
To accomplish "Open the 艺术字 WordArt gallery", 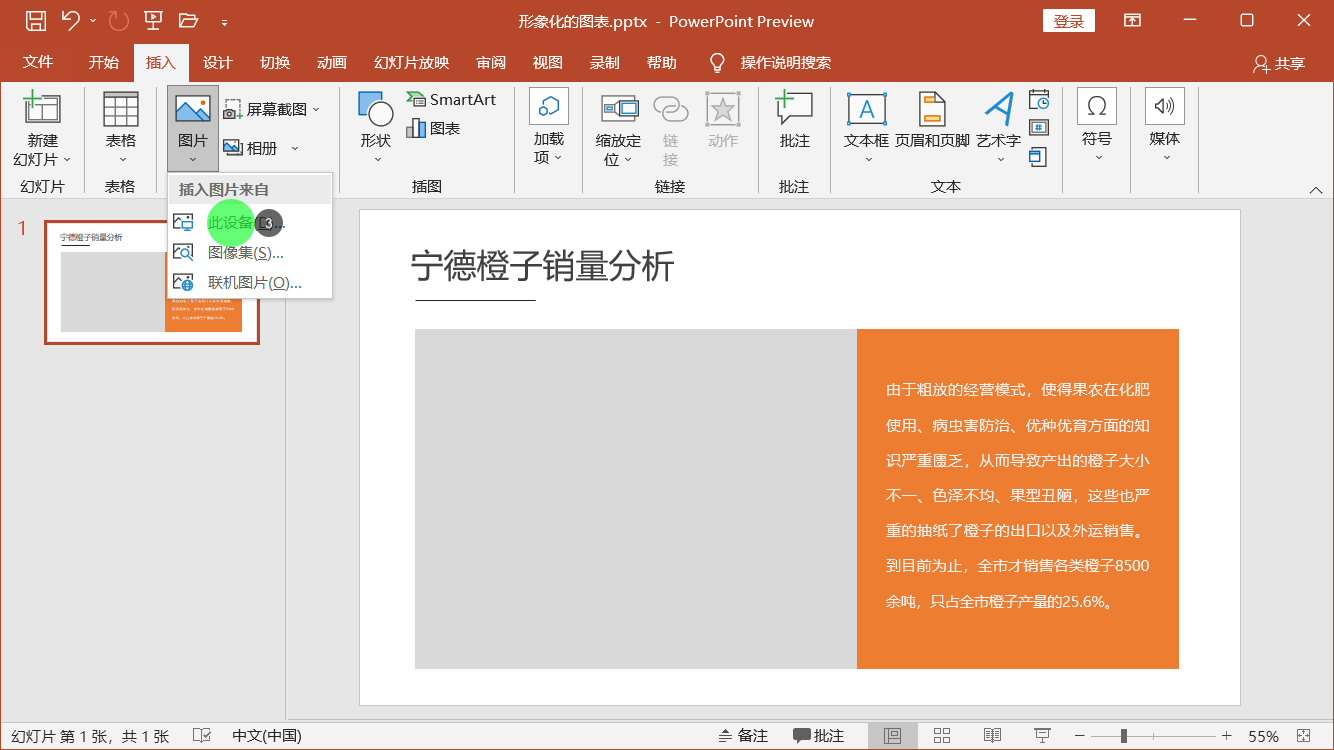I will [998, 130].
